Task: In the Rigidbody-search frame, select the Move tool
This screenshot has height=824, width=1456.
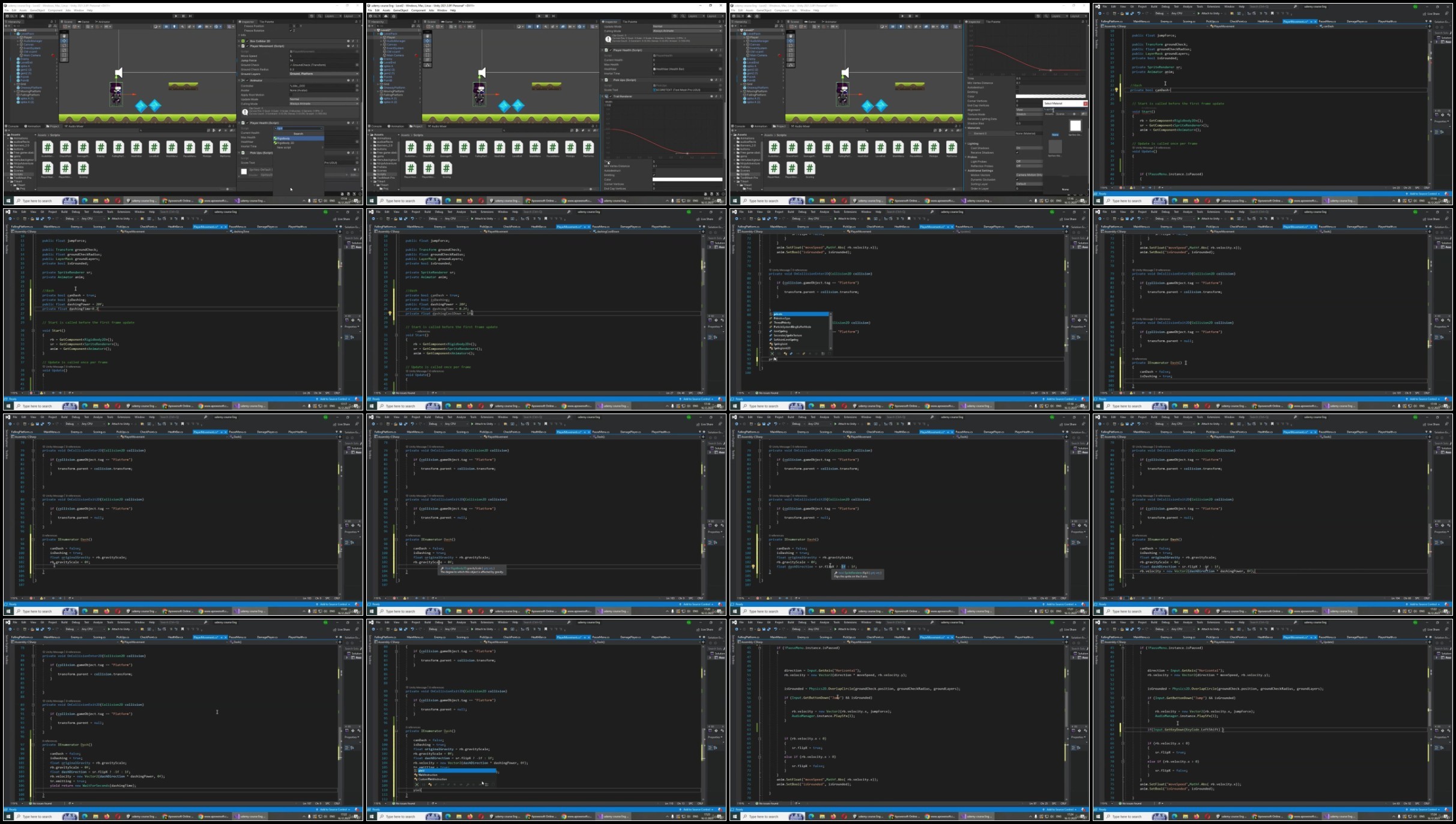Action: [64, 41]
